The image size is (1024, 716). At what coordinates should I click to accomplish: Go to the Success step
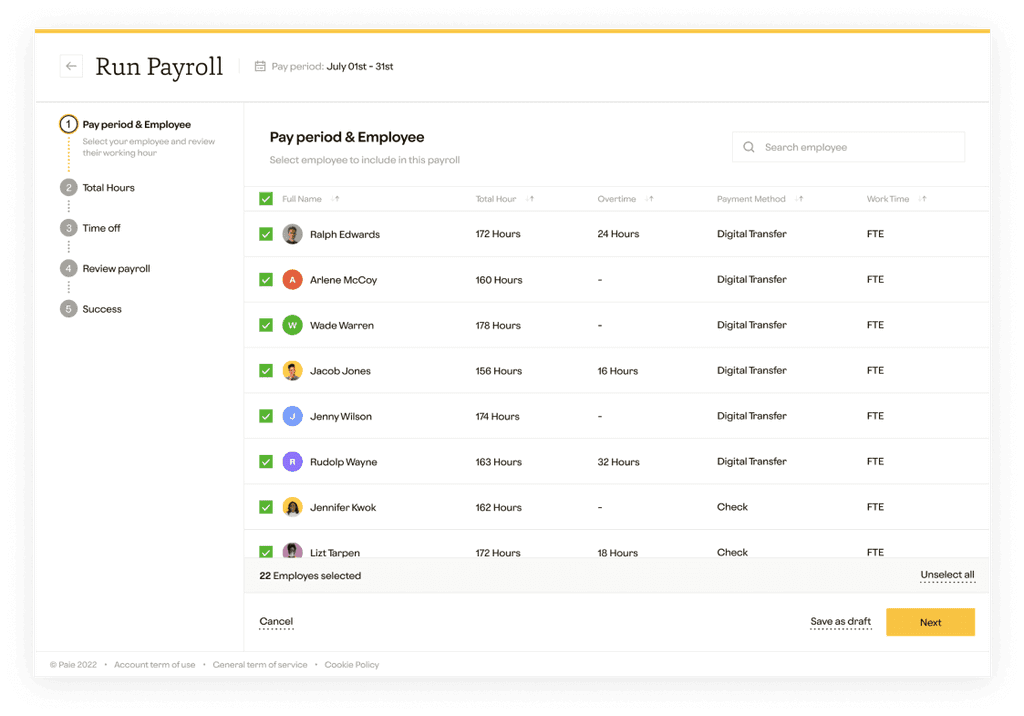68,308
